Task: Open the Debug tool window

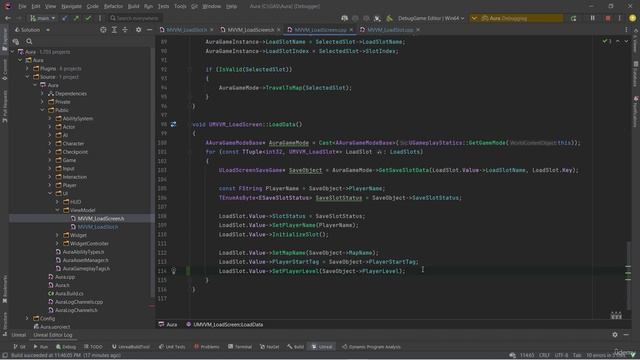Action: (66, 347)
